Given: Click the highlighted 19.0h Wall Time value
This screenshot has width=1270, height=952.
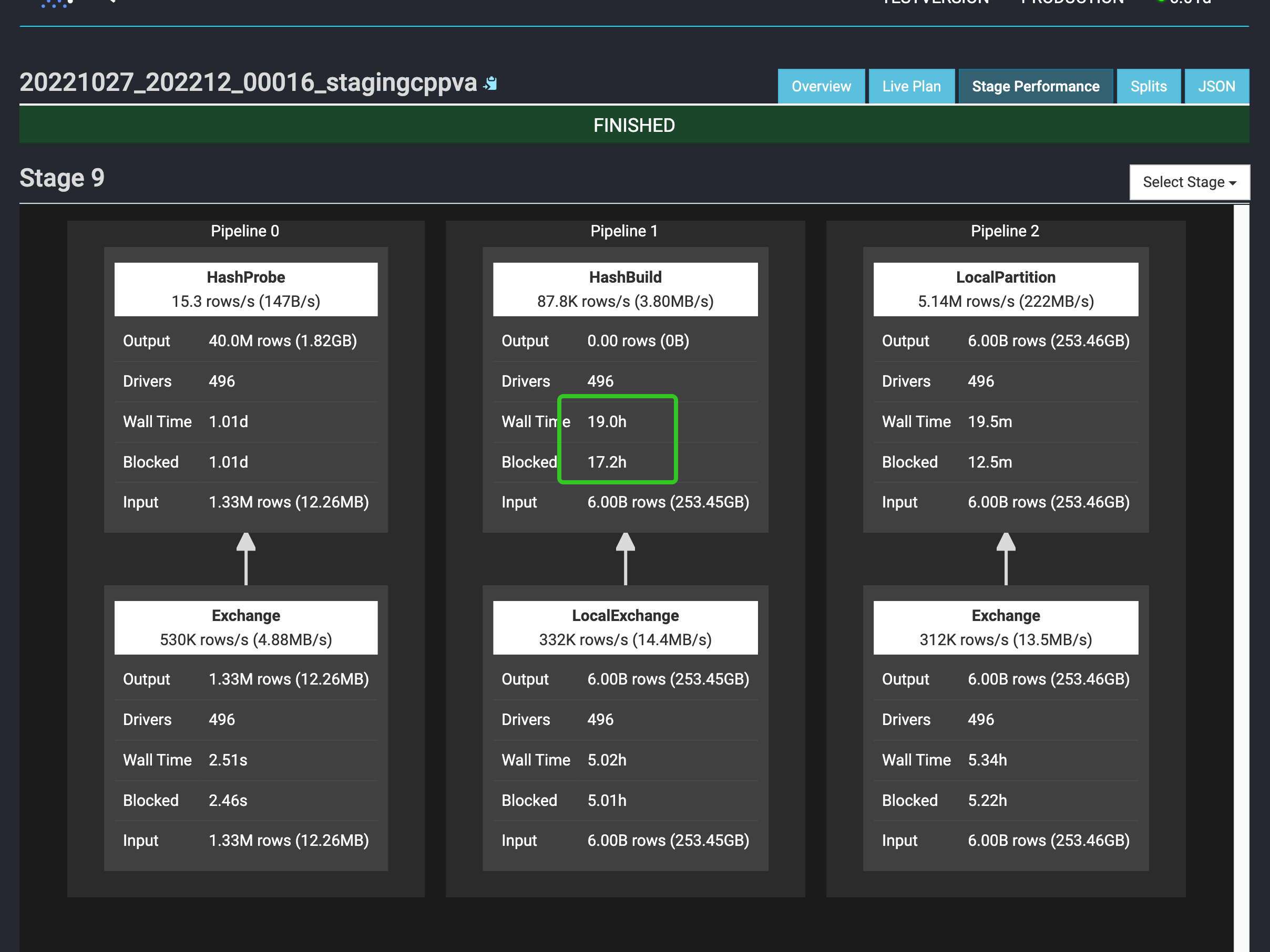Looking at the screenshot, I should tap(607, 421).
